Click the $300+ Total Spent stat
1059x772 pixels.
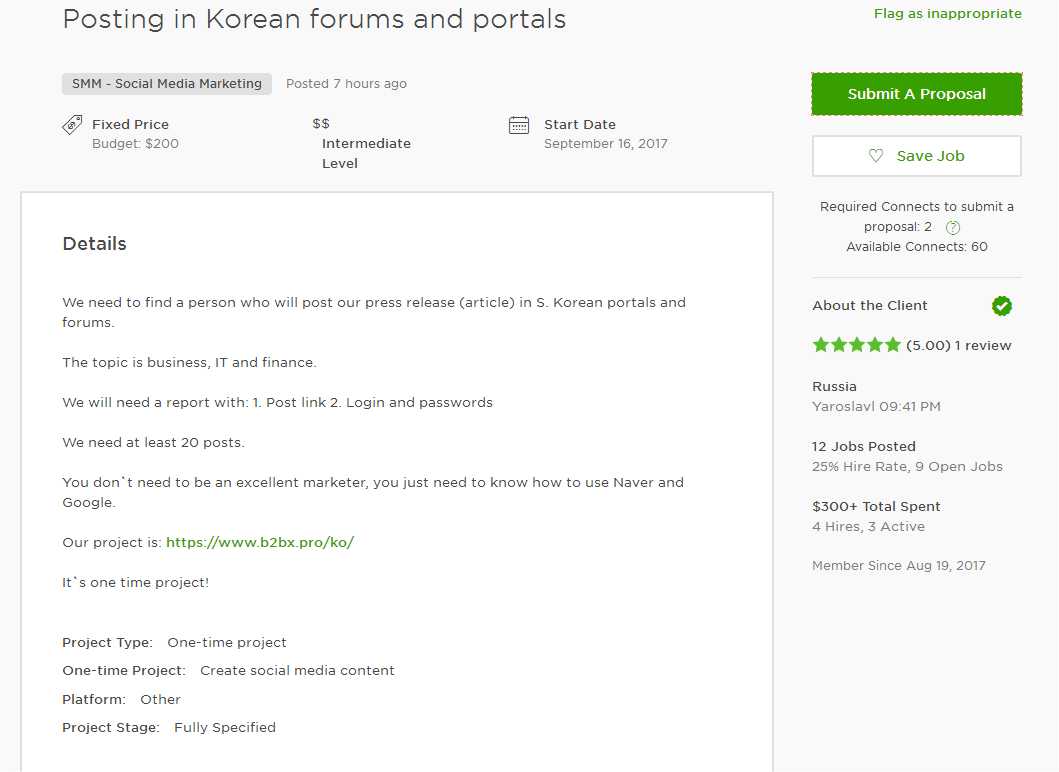[876, 507]
